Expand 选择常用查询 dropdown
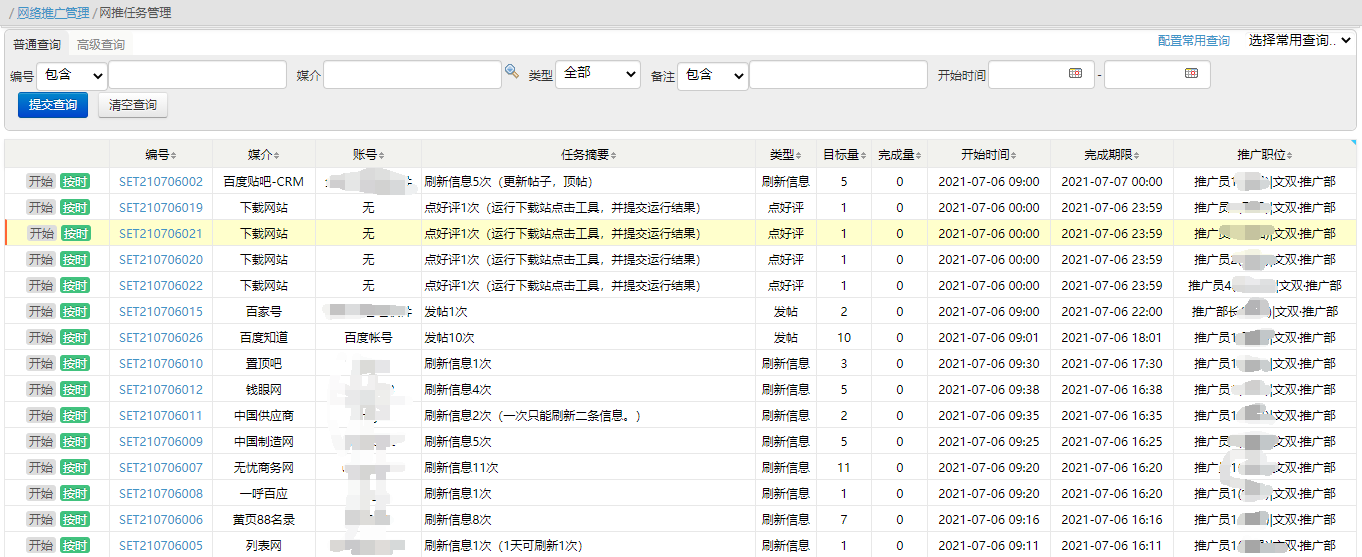Viewport: 1362px width, 557px height. 1300,40
